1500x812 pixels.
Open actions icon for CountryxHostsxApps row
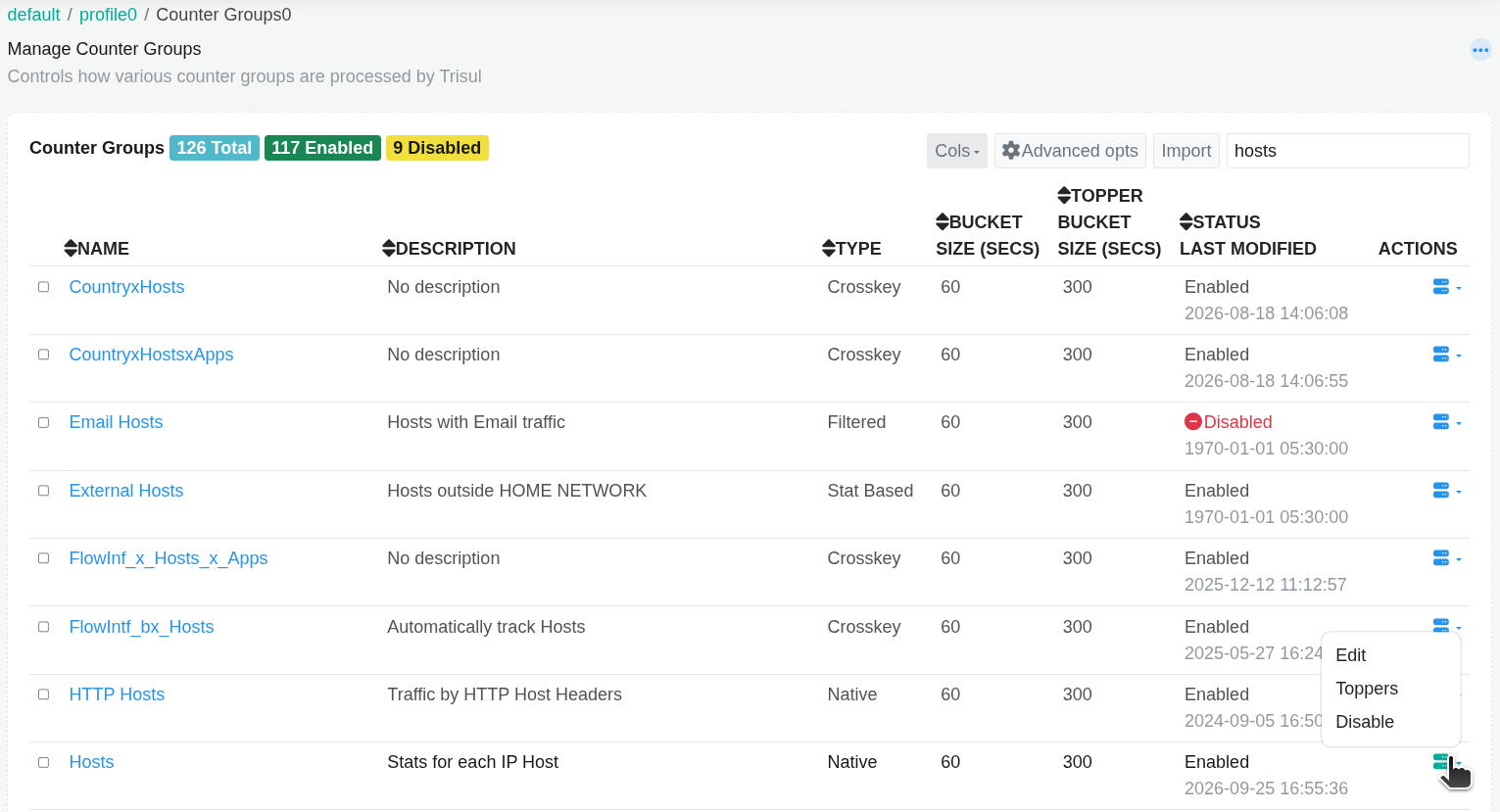point(1447,355)
